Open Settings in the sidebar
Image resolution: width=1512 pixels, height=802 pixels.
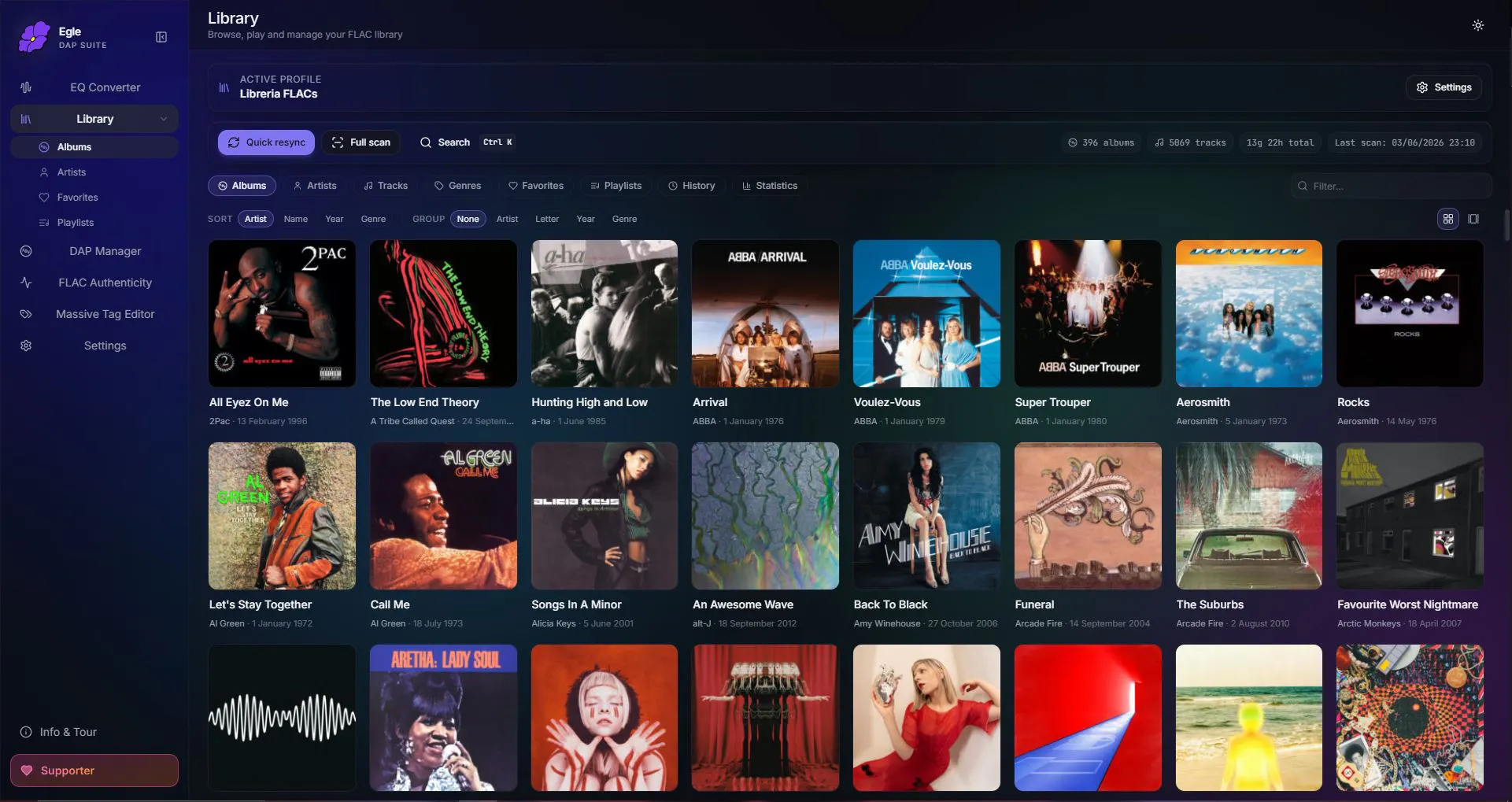tap(94, 346)
